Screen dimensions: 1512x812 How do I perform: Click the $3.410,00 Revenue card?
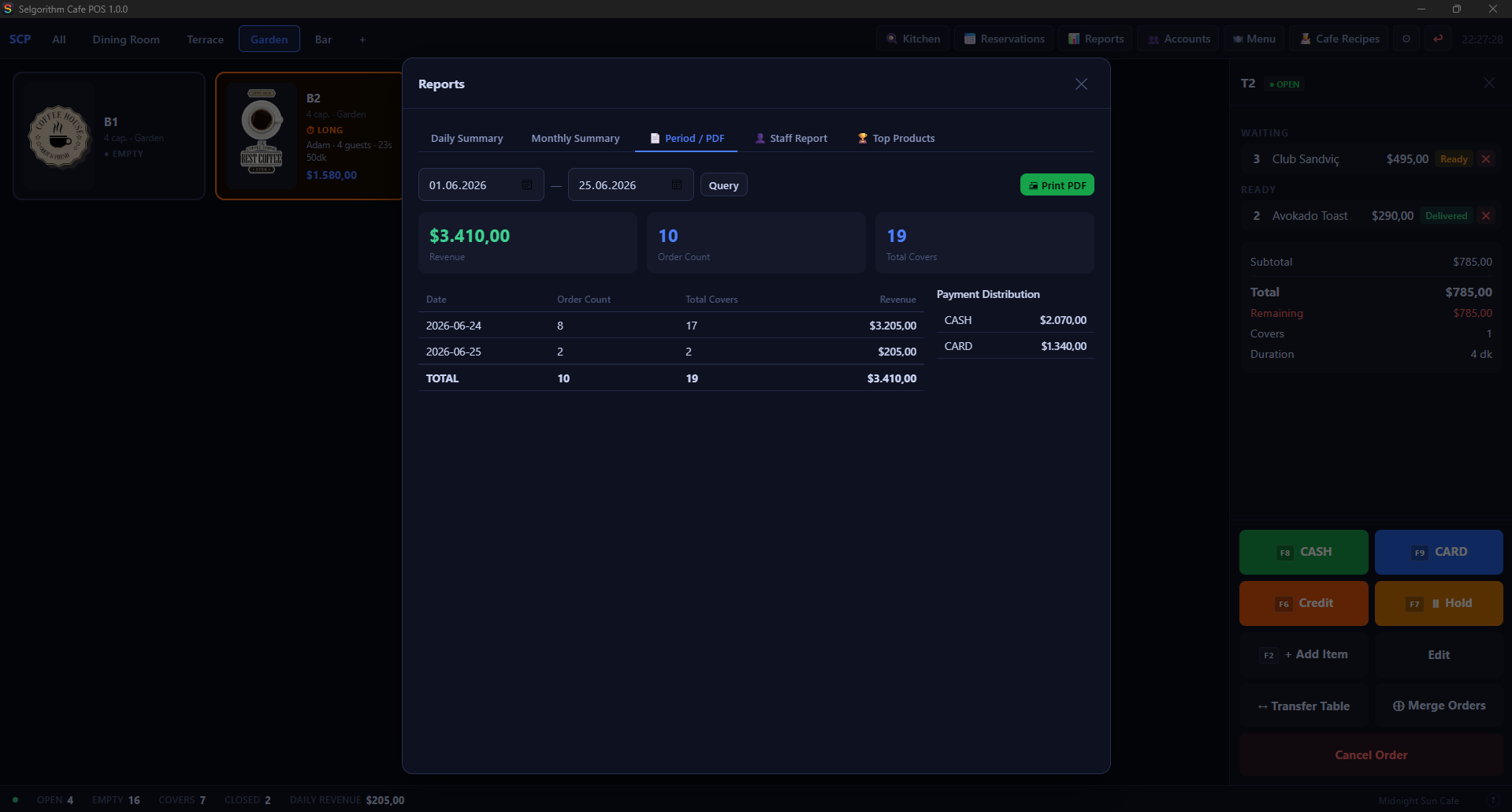click(528, 243)
